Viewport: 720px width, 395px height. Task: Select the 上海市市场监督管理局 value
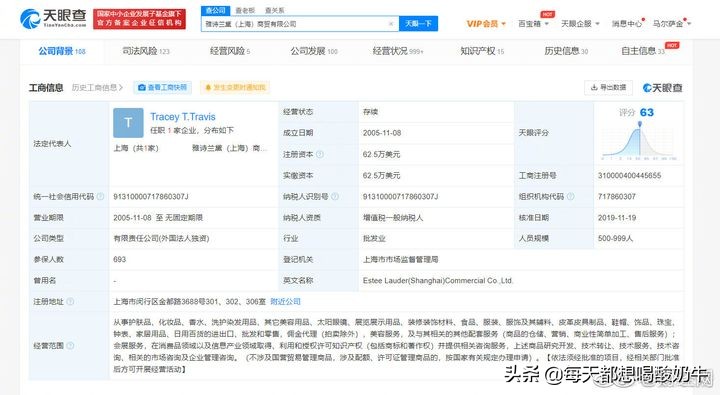(400, 260)
